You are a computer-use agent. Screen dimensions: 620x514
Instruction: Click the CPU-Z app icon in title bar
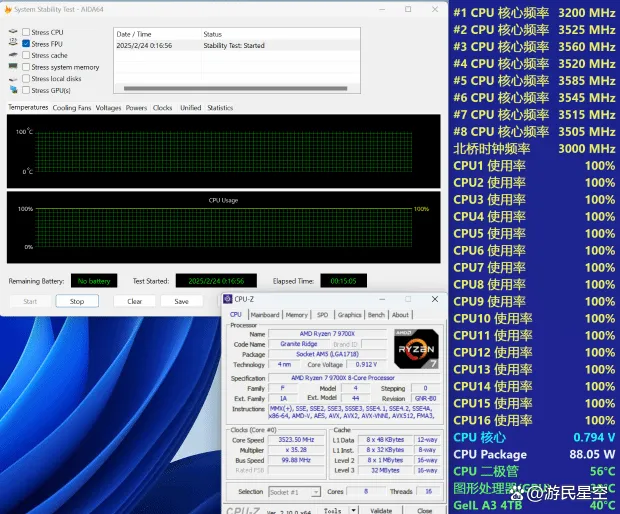pyautogui.click(x=227, y=299)
